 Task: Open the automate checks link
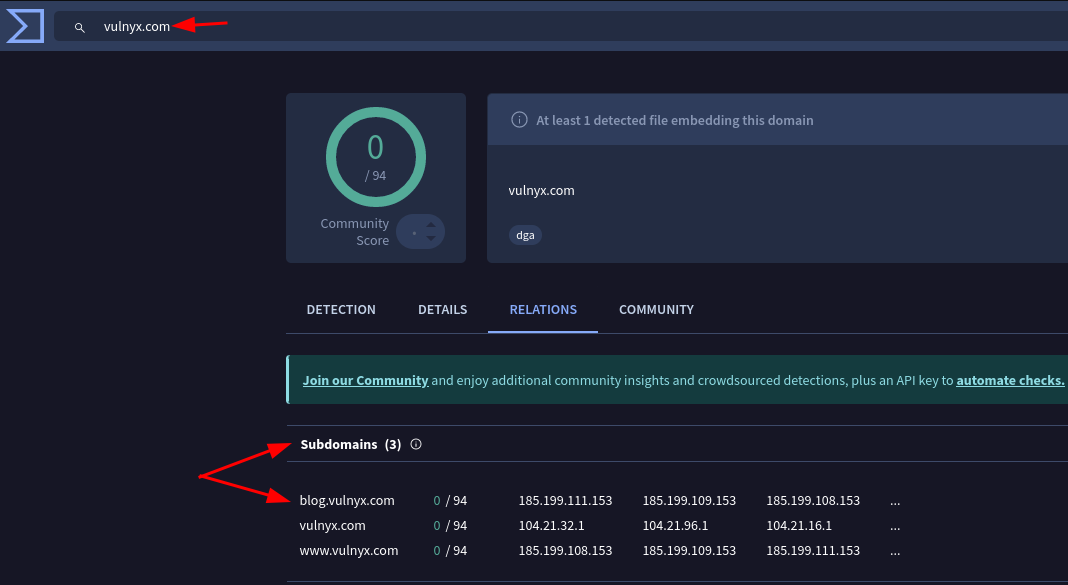(x=1009, y=381)
